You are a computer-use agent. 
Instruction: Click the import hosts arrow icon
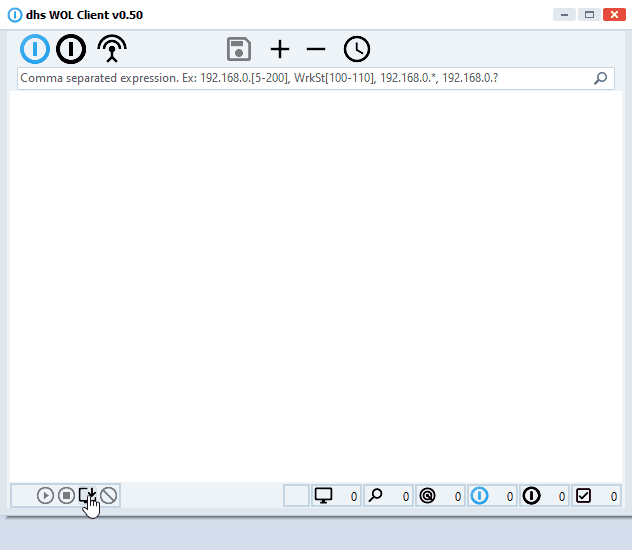[87, 495]
